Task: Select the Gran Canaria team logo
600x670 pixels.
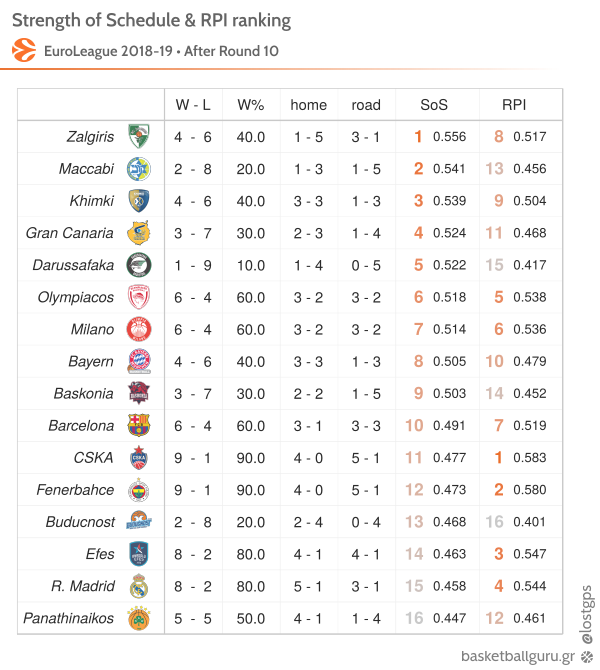Action: (139, 233)
